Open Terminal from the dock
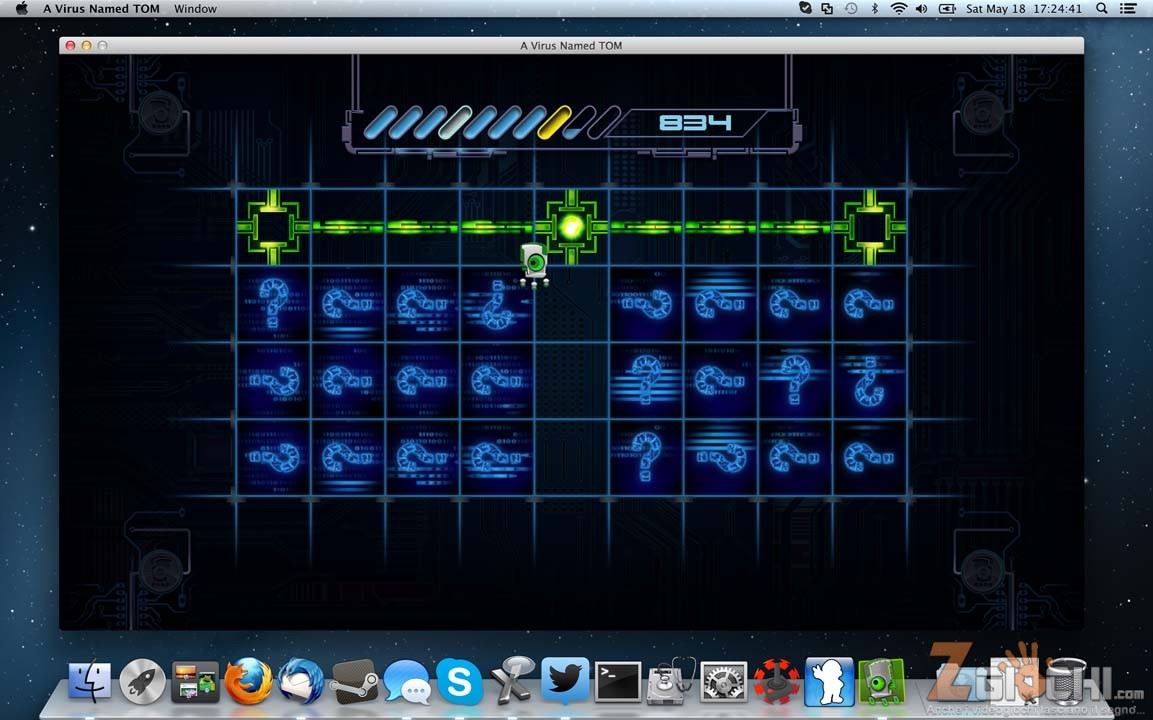The image size is (1153, 720). 617,682
